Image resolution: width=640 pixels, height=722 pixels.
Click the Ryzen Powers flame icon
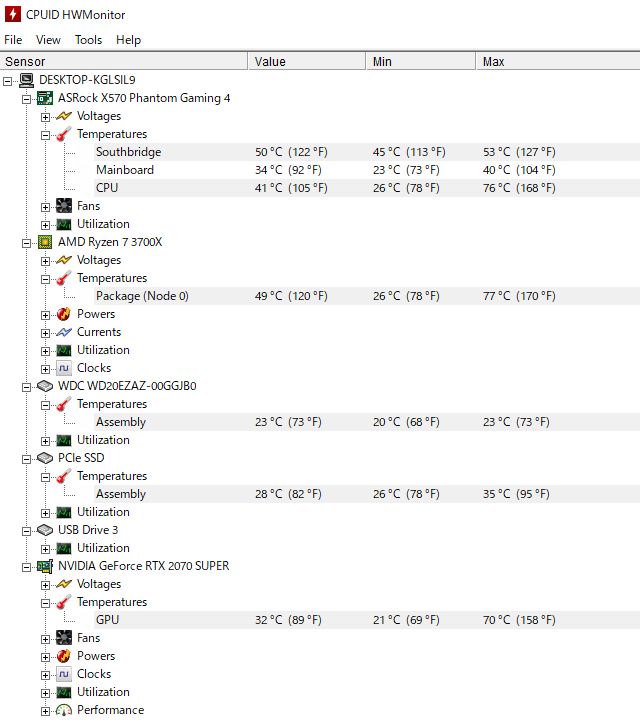[x=64, y=314]
